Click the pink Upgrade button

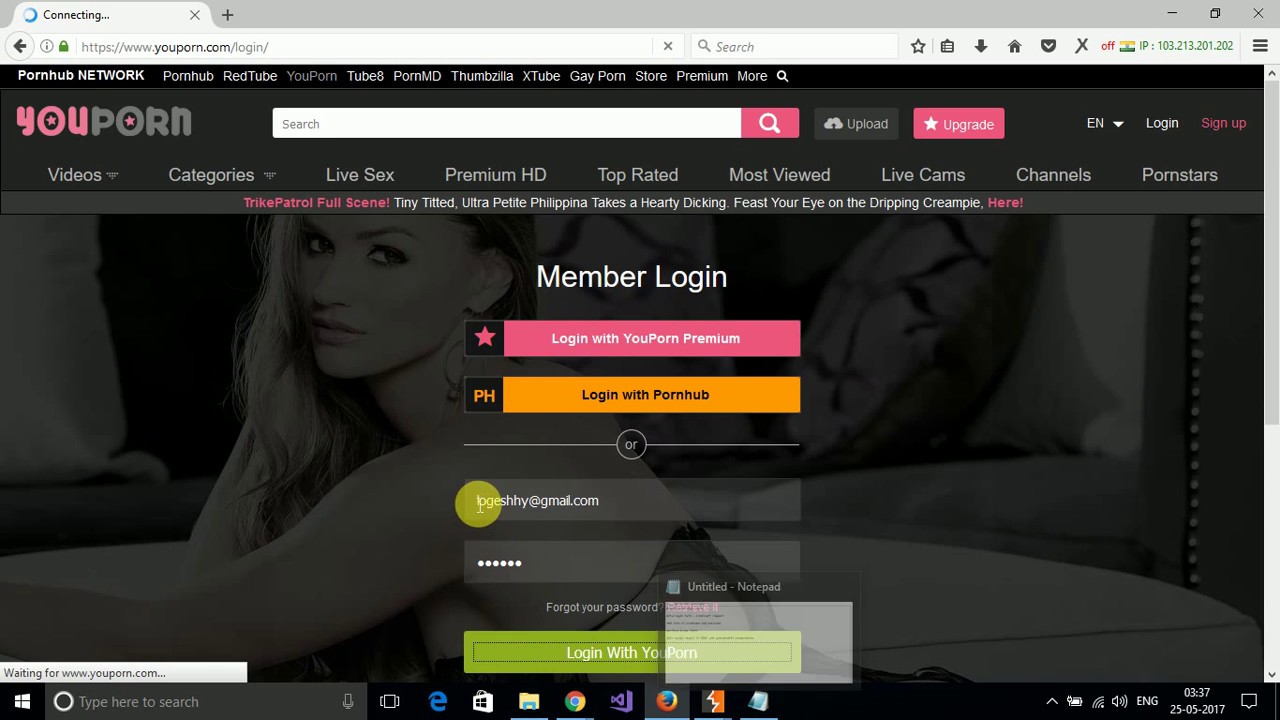pos(958,123)
